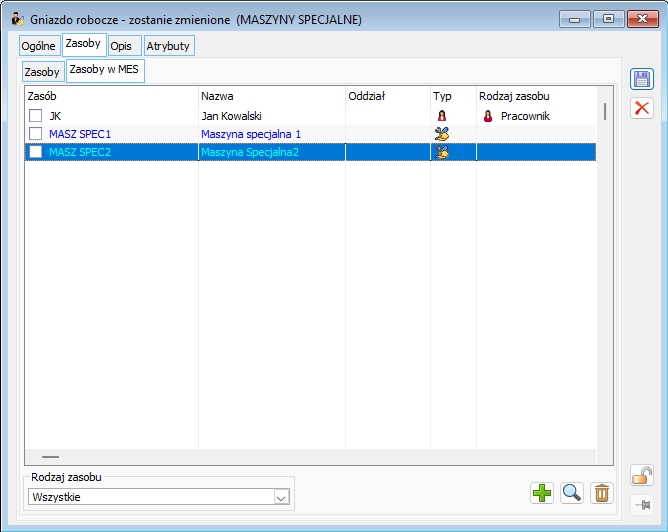This screenshot has height=532, width=668.
Task: Click the MASZ SPEC1 resource code
Action: tap(80, 134)
